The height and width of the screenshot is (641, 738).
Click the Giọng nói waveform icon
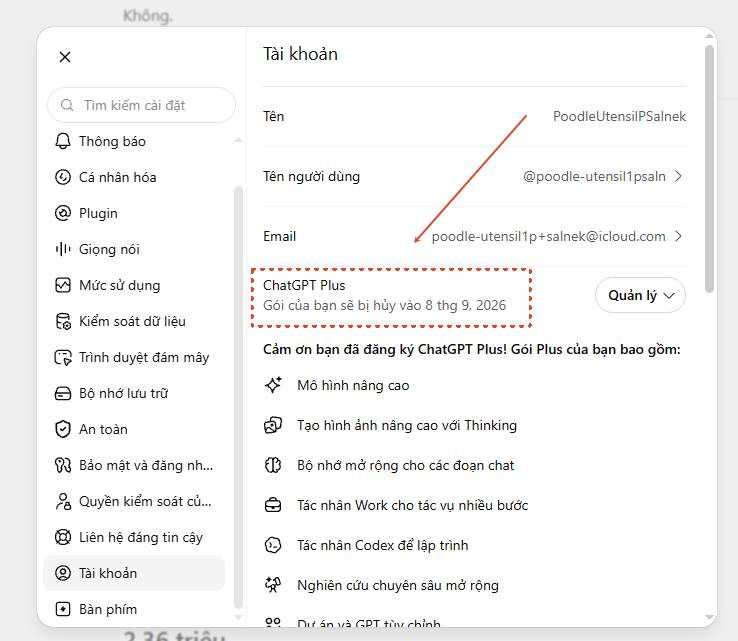(63, 249)
